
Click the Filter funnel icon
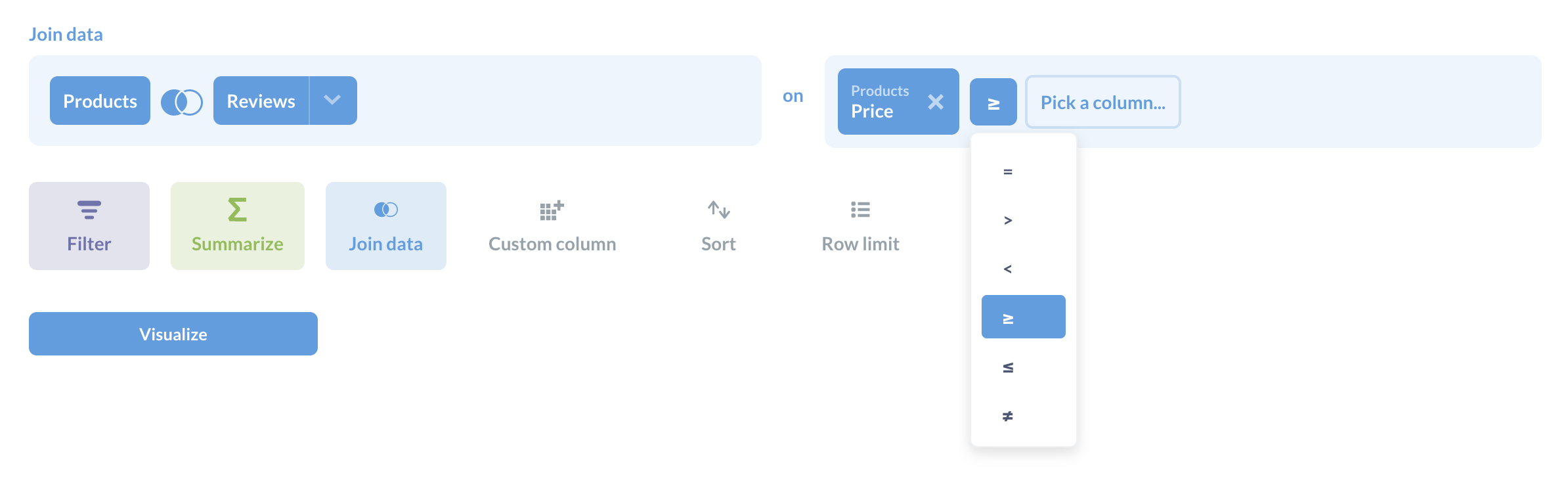coord(89,210)
